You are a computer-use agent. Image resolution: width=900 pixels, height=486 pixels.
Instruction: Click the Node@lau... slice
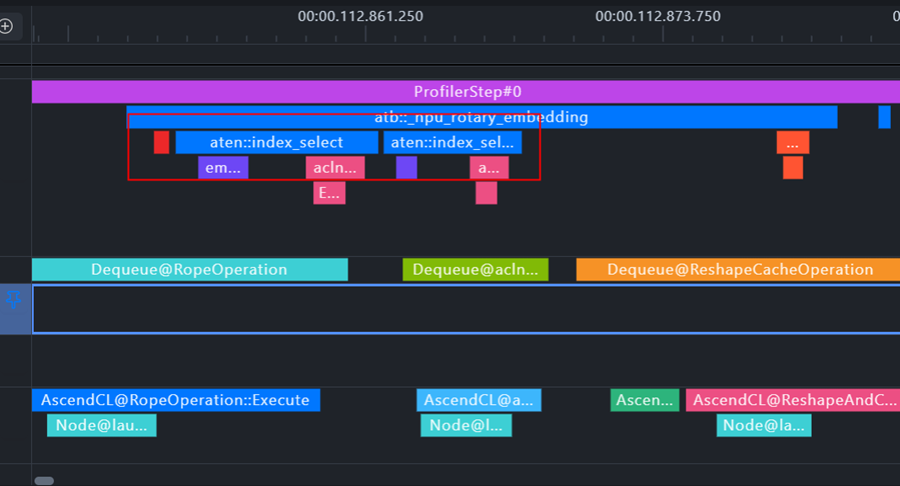102,425
